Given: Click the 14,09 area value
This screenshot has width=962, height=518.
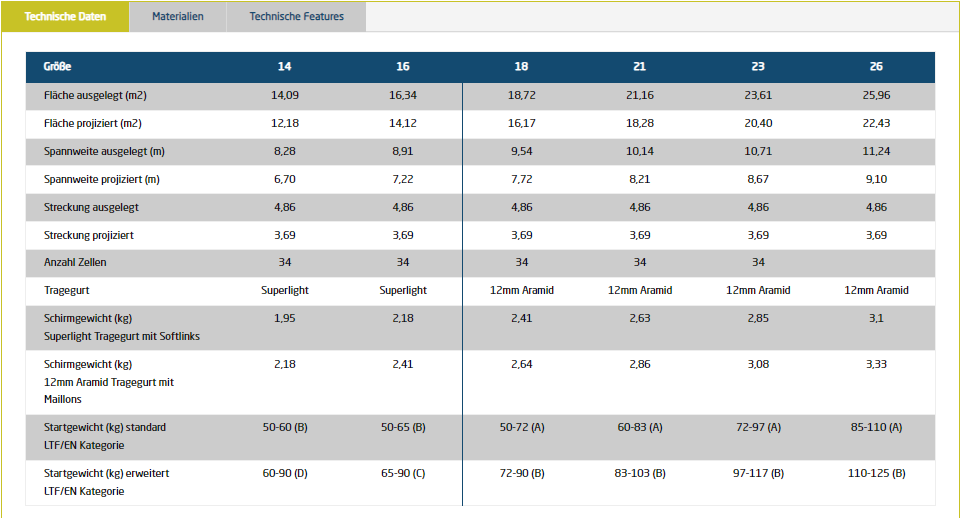Looking at the screenshot, I should [x=285, y=96].
